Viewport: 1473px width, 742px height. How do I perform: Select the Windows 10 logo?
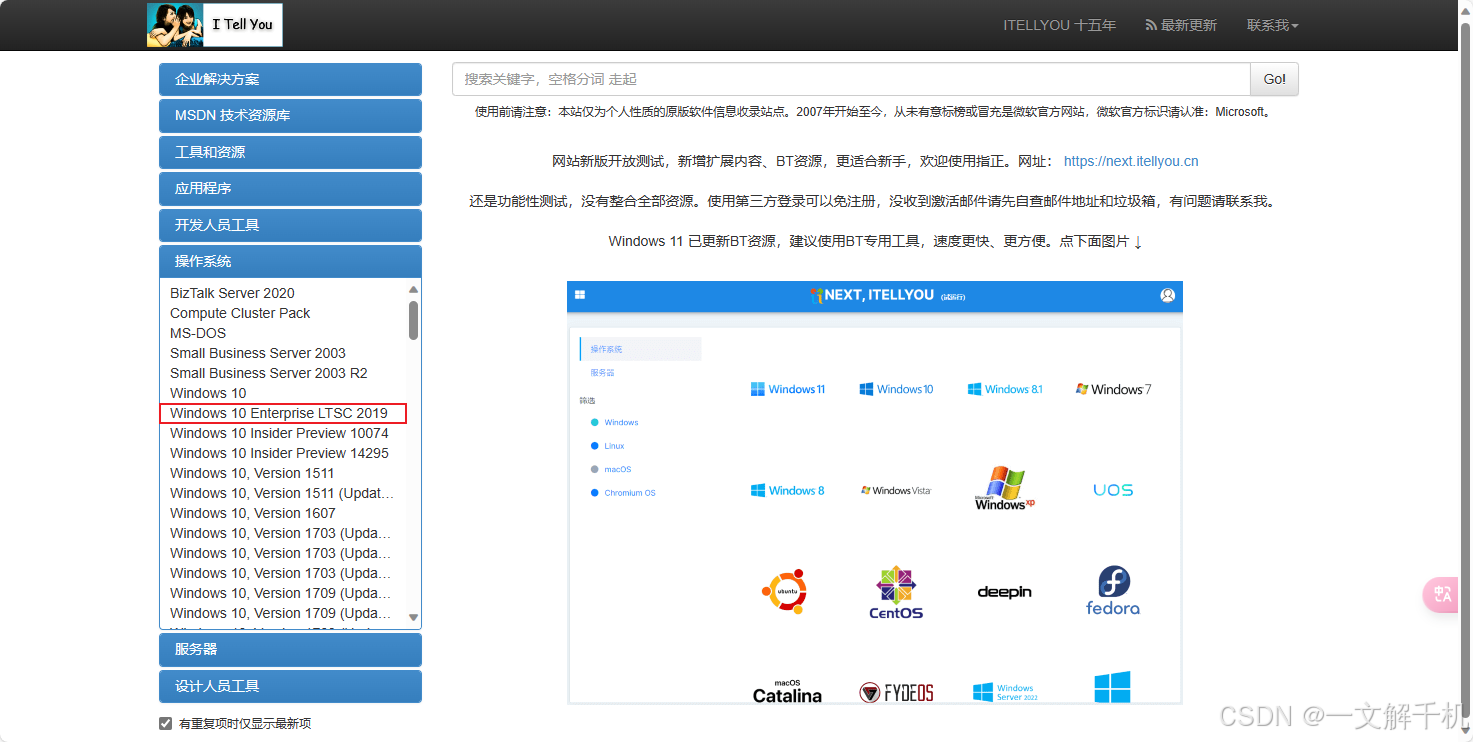click(897, 389)
